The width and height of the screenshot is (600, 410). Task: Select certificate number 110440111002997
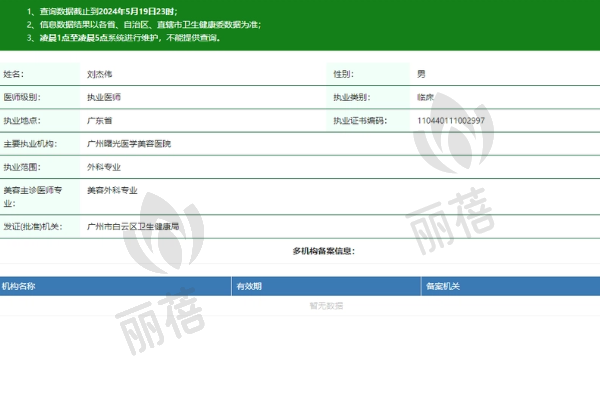[x=451, y=121]
